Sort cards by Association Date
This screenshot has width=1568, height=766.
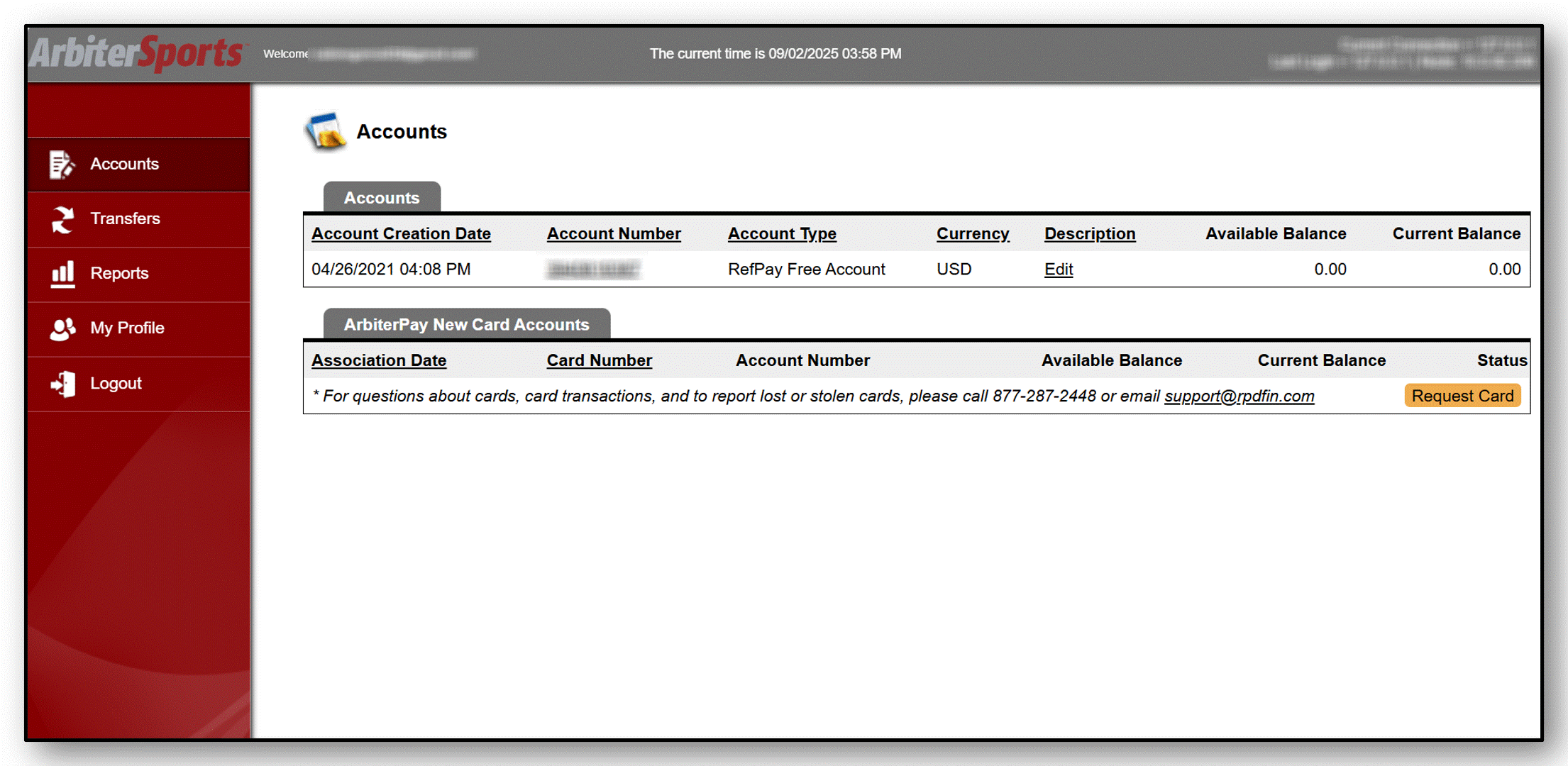378,360
